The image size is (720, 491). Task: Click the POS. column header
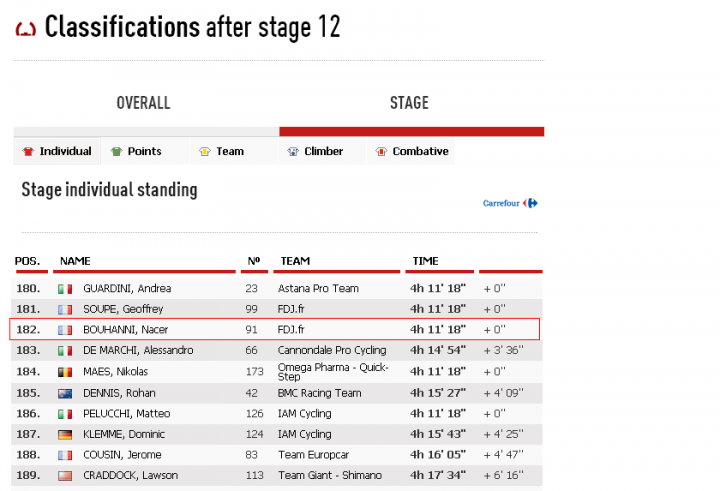(x=27, y=261)
